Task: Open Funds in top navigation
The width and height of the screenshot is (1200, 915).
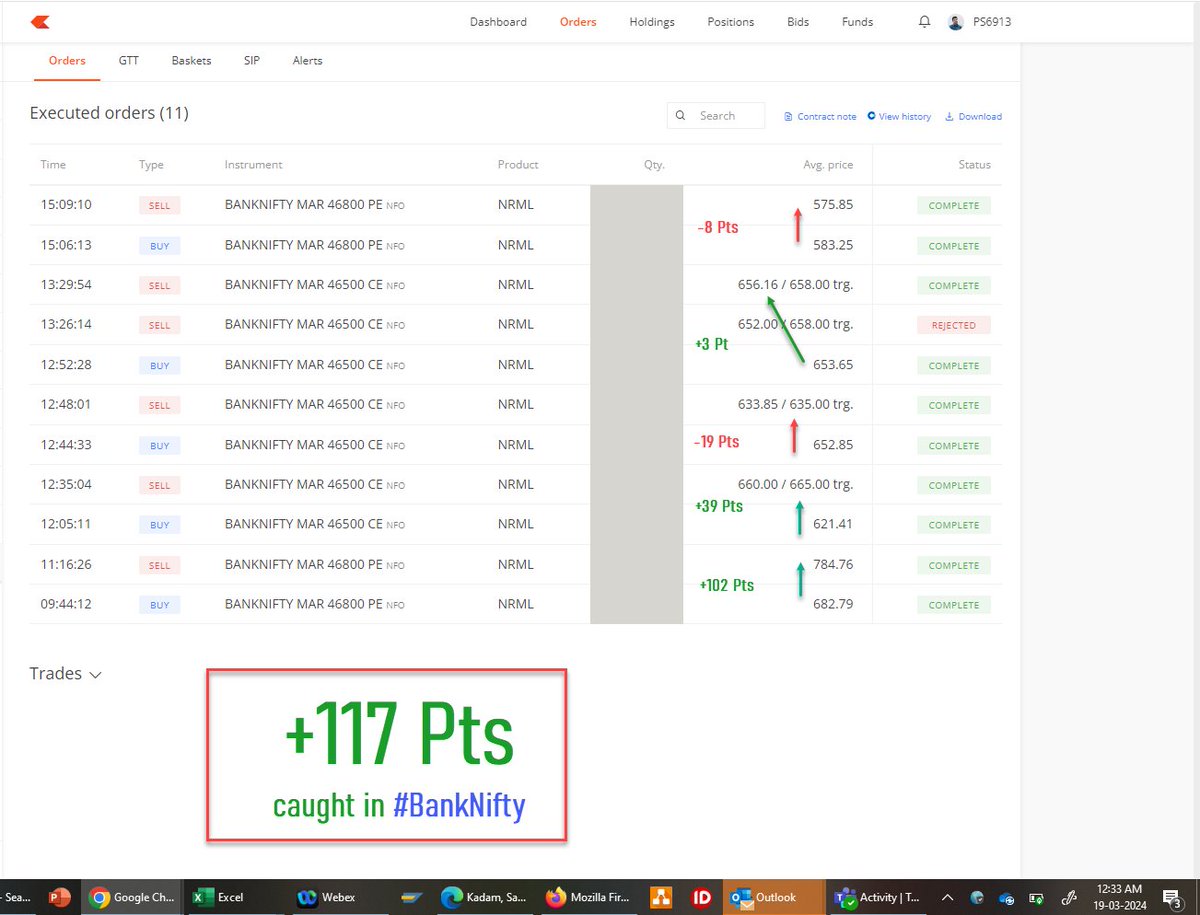Action: pos(858,22)
